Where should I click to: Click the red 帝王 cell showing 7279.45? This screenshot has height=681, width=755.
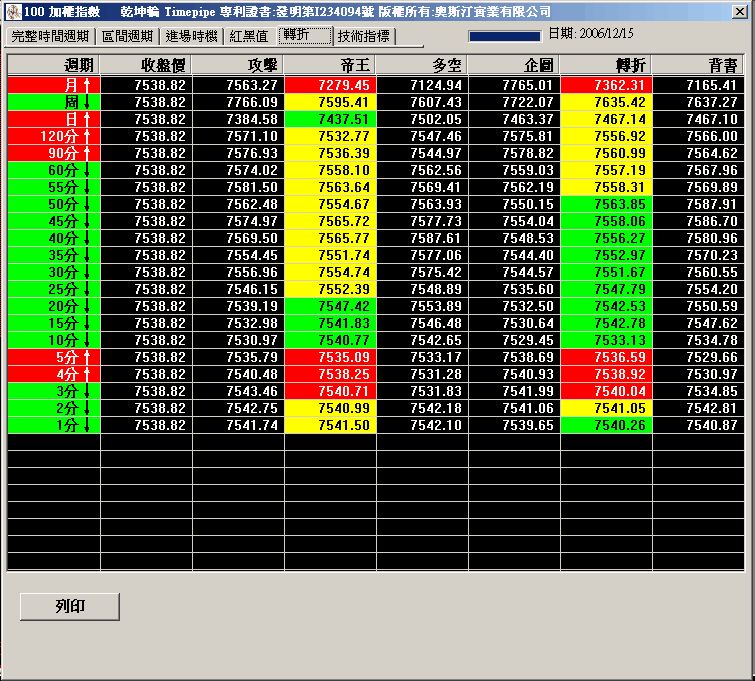(330, 85)
